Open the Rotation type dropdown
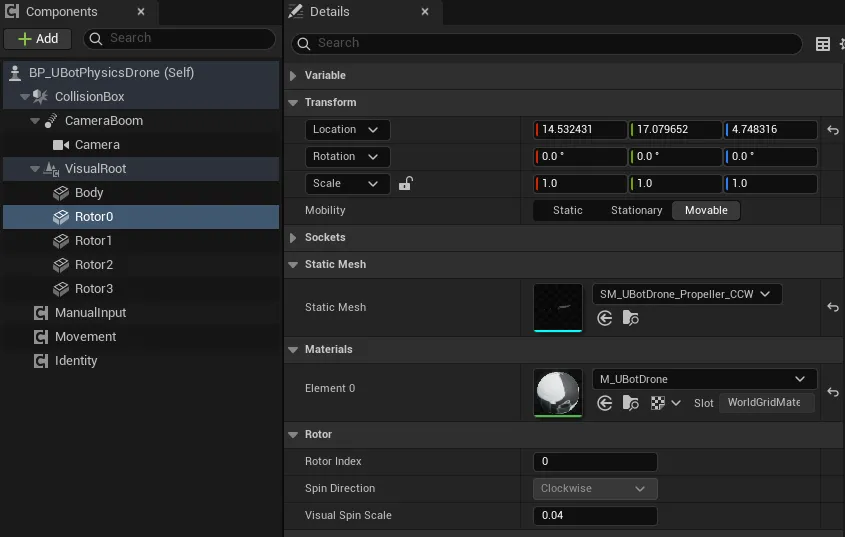This screenshot has width=845, height=537. 347,156
